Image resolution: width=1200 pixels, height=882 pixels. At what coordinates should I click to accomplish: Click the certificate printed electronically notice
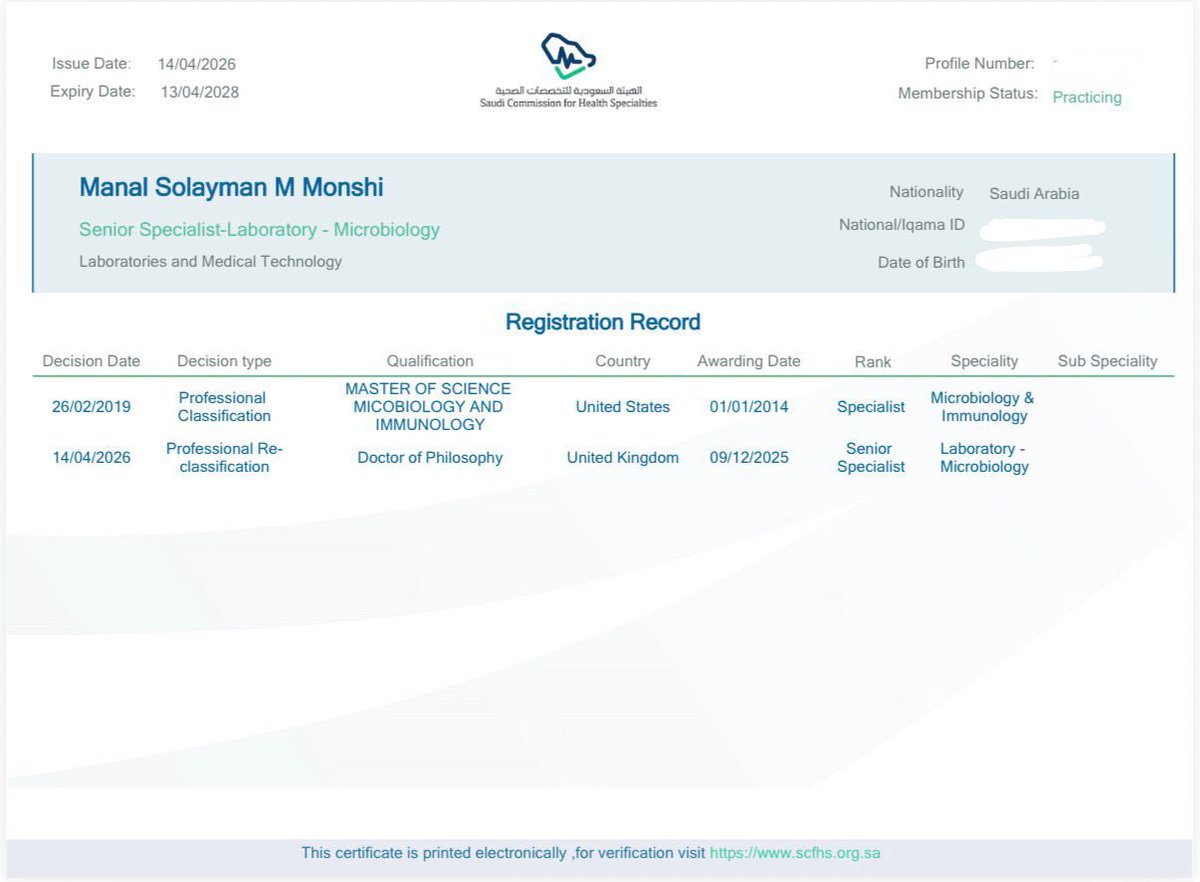503,853
